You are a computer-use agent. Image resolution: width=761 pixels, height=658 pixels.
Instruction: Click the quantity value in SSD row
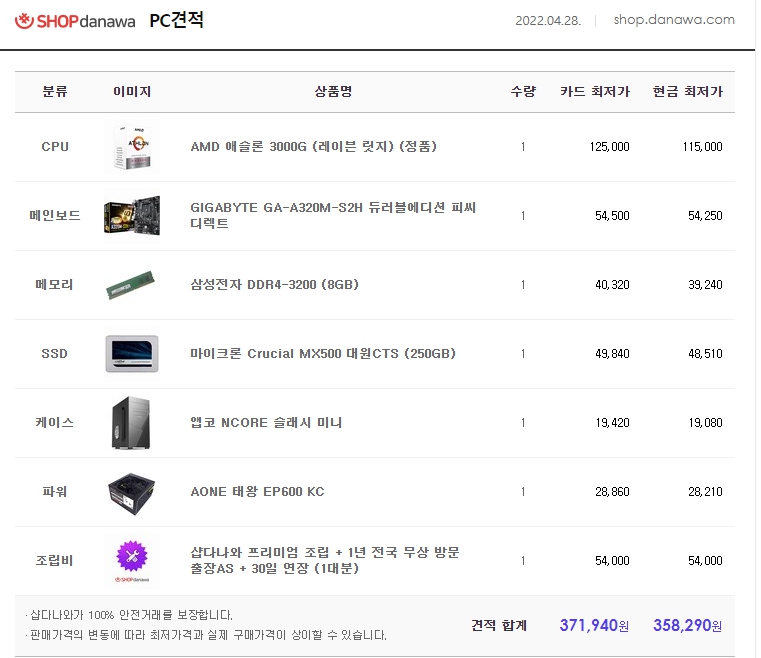pos(523,353)
